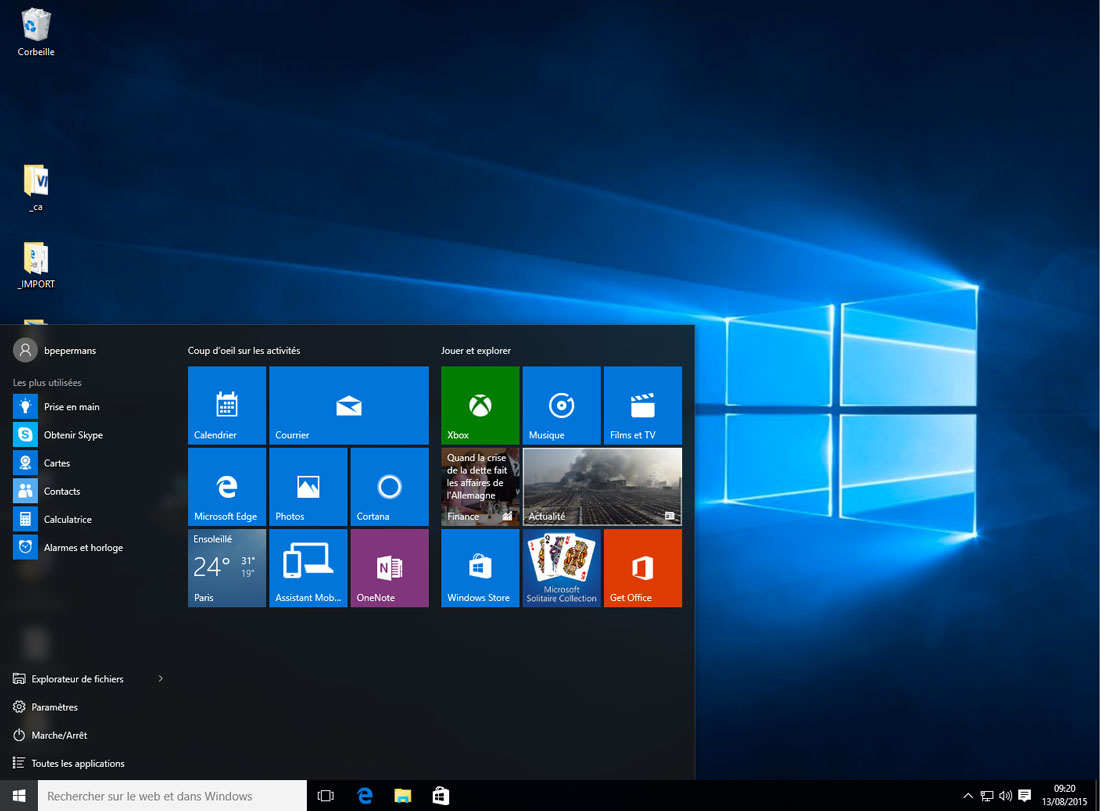Viewport: 1100px width, 811px height.
Task: Select the _IMPORT desktop folder
Action: coord(36,265)
